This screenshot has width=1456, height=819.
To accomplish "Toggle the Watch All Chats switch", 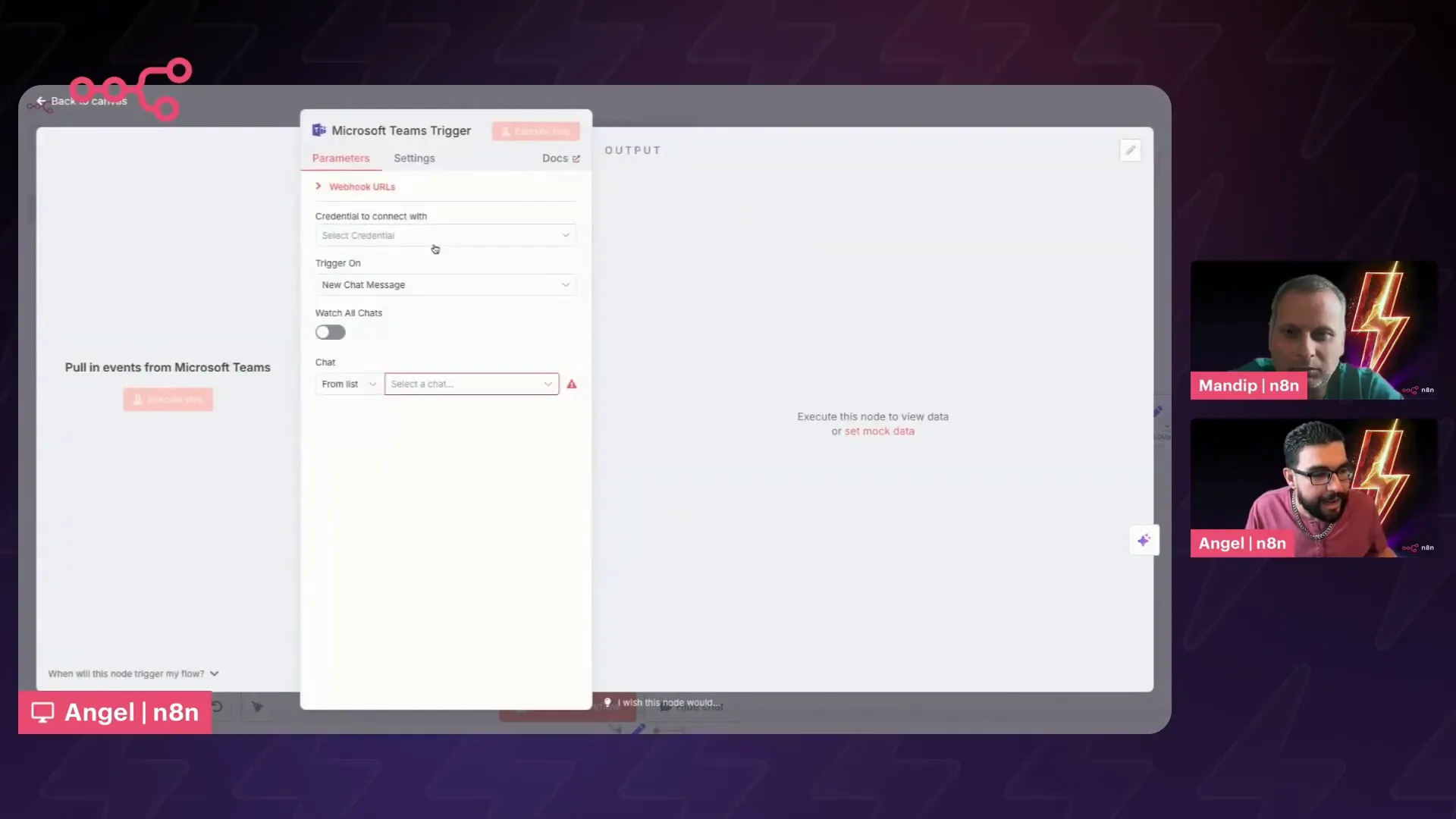I will click(331, 332).
